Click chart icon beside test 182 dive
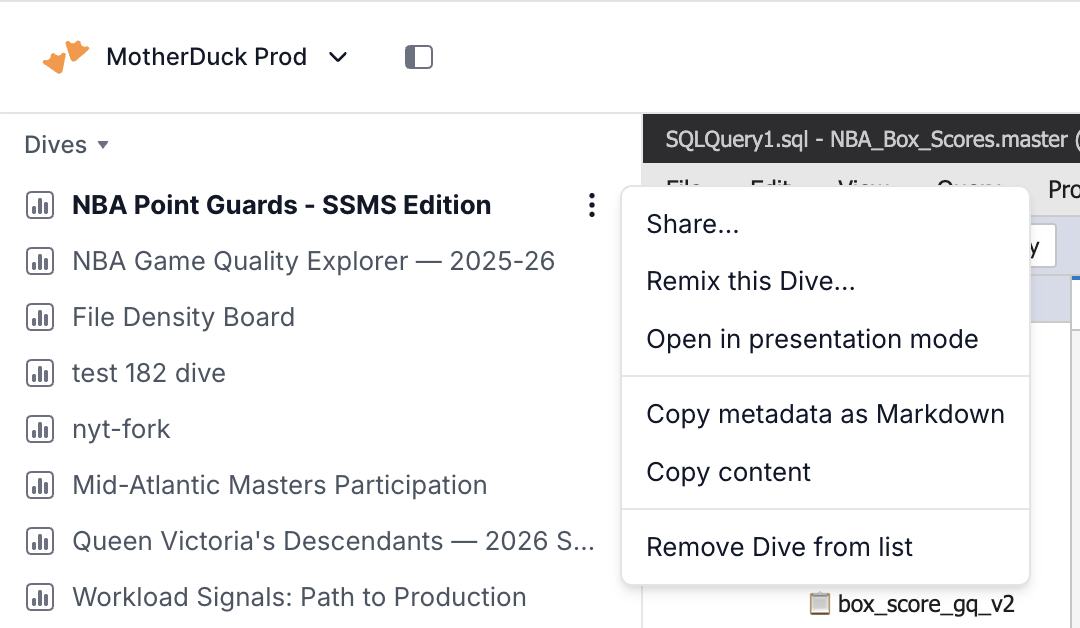The height and width of the screenshot is (628, 1080). point(40,373)
